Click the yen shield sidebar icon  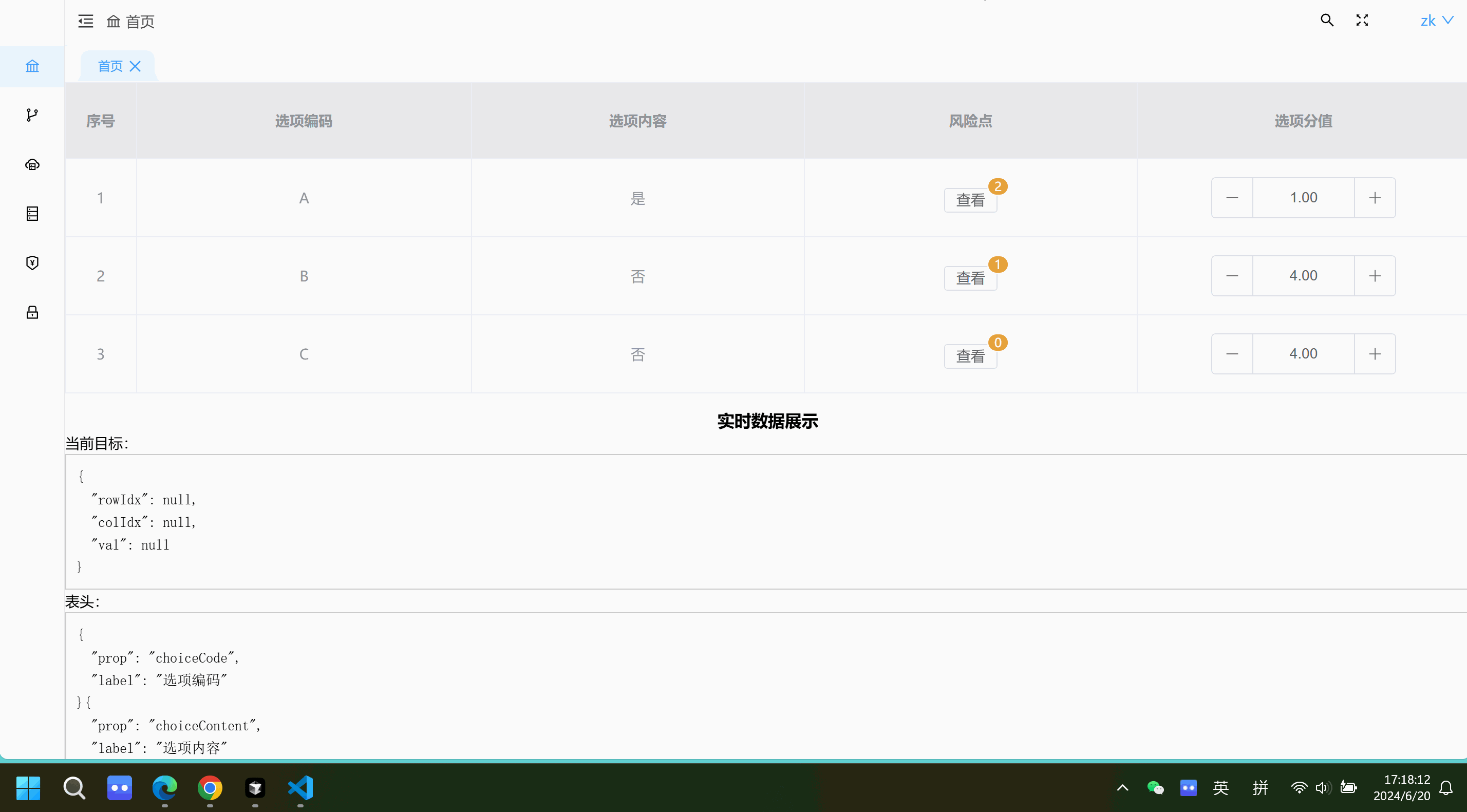coord(32,262)
